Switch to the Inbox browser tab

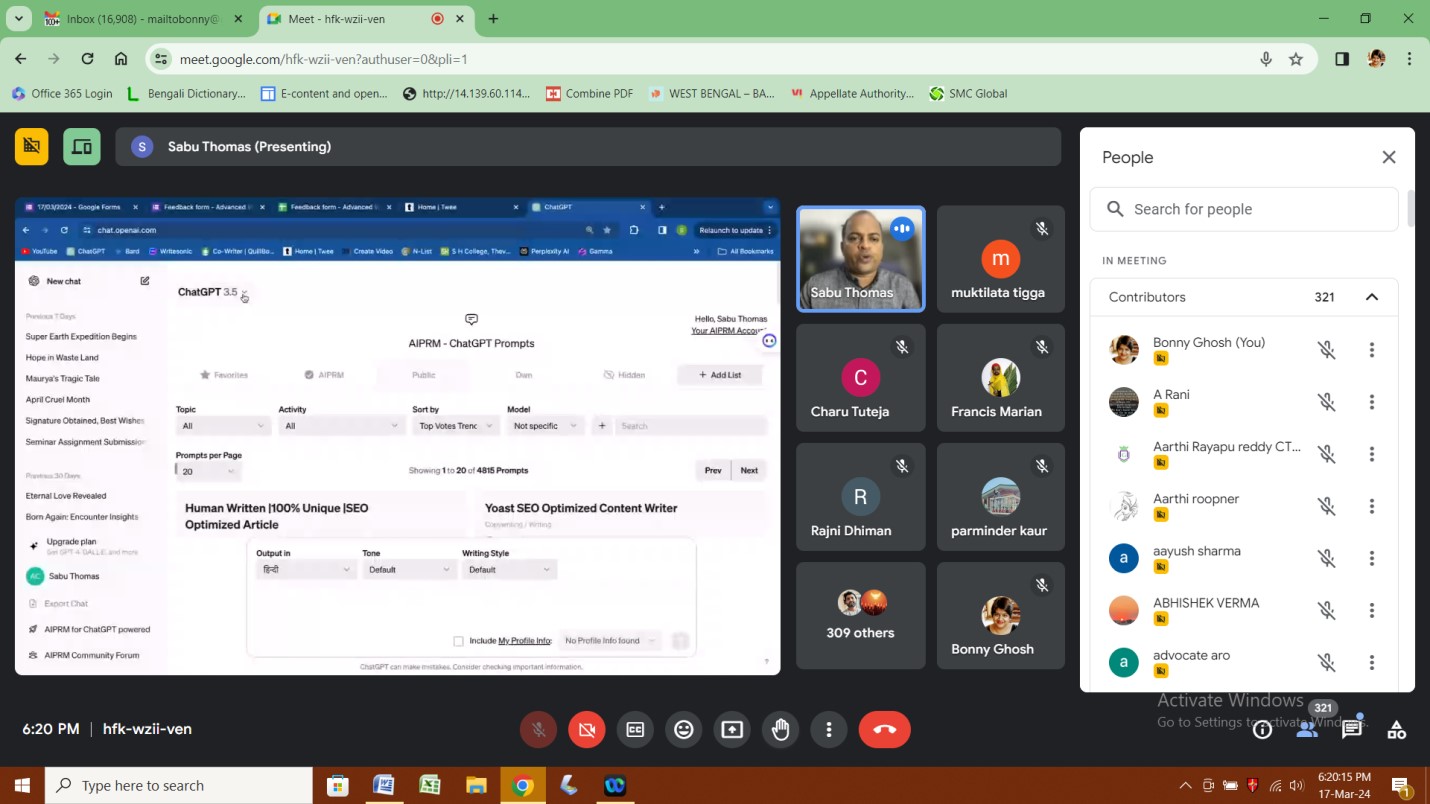click(138, 19)
